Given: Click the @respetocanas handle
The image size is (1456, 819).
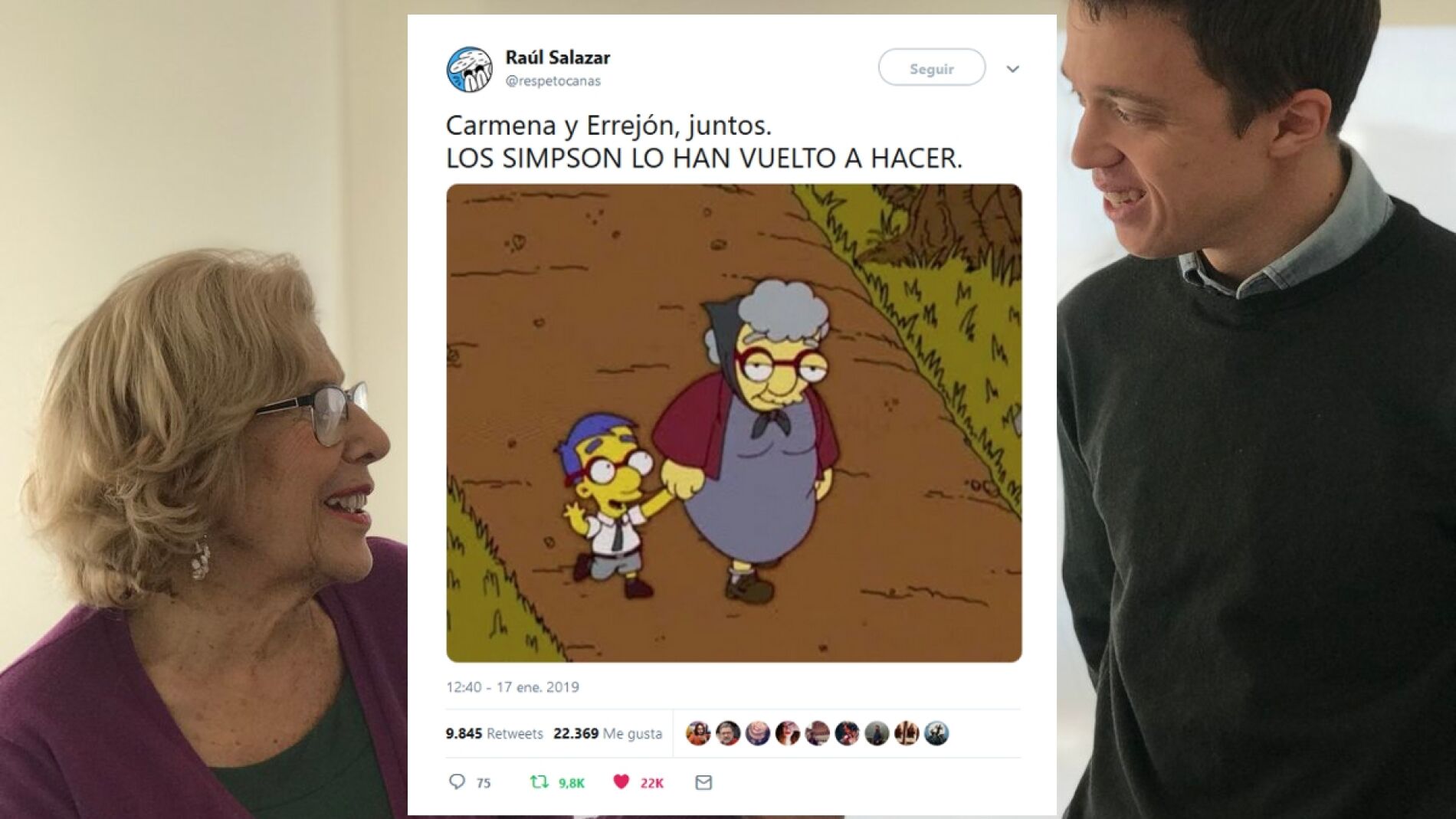Looking at the screenshot, I should pos(553,81).
